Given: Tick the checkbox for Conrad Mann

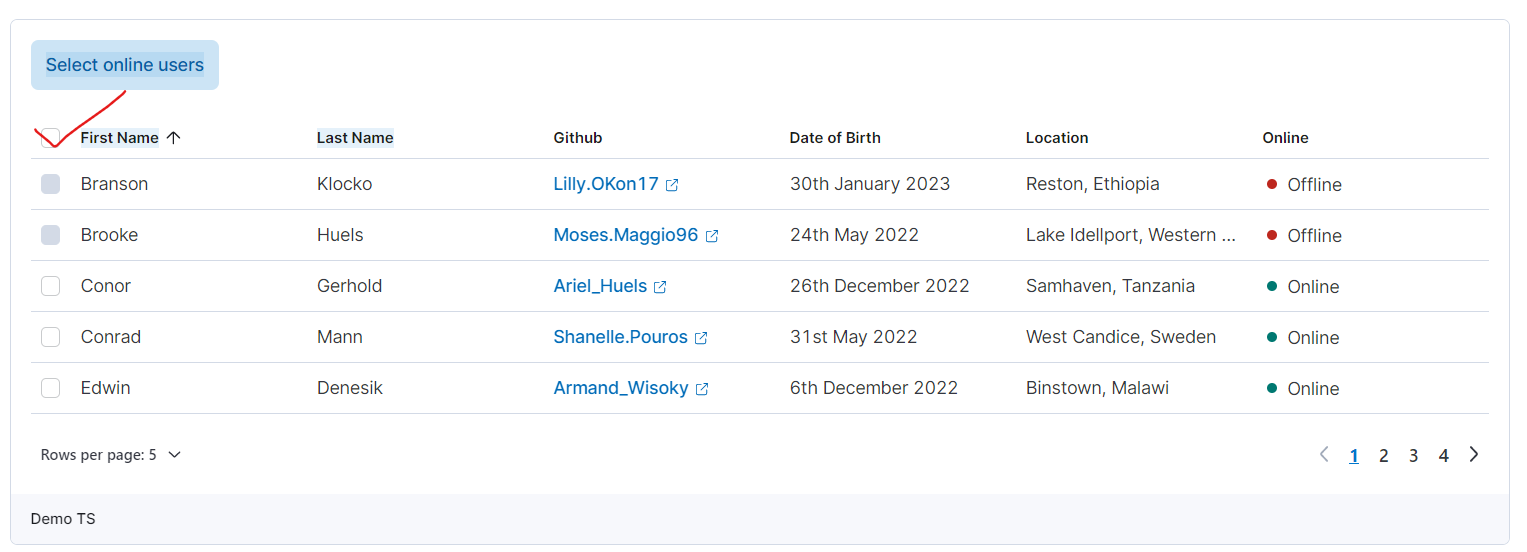Looking at the screenshot, I should point(50,337).
